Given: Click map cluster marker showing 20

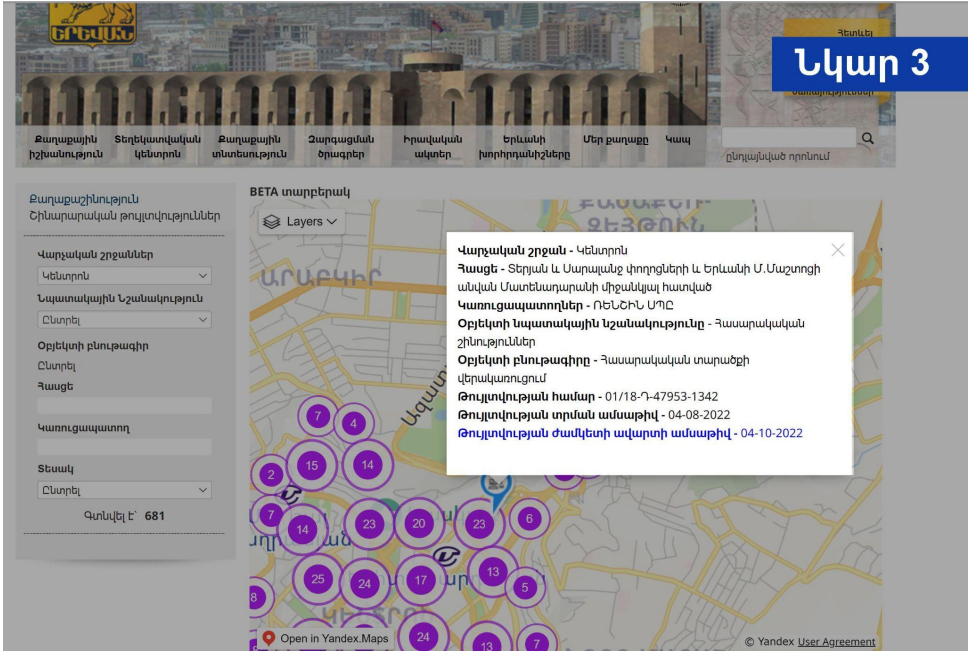Looking at the screenshot, I should pos(419,523).
